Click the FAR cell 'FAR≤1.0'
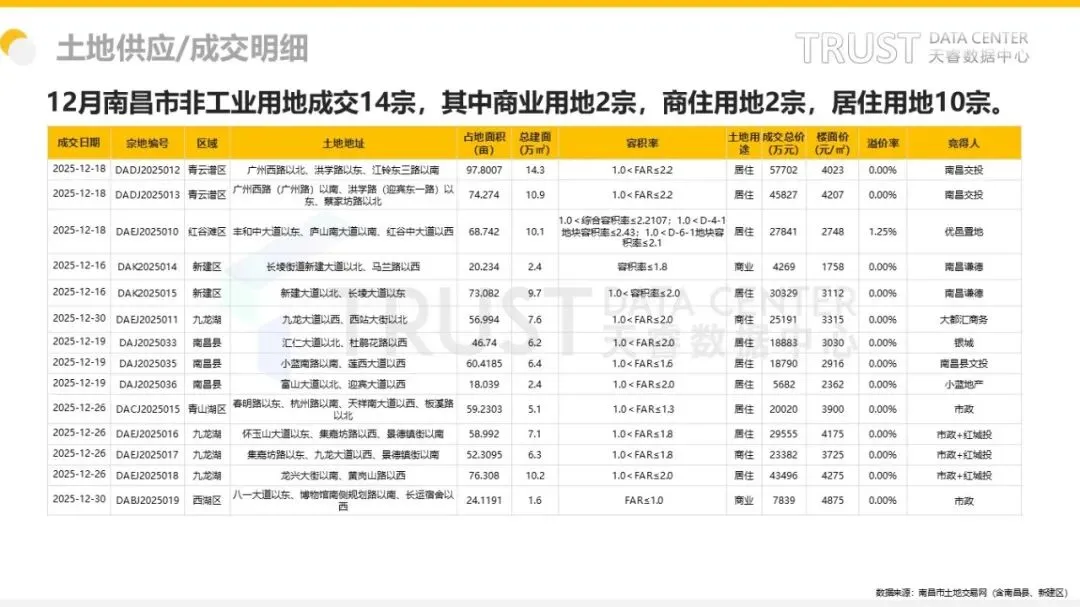Screen dimensions: 1080x607 tap(642, 500)
